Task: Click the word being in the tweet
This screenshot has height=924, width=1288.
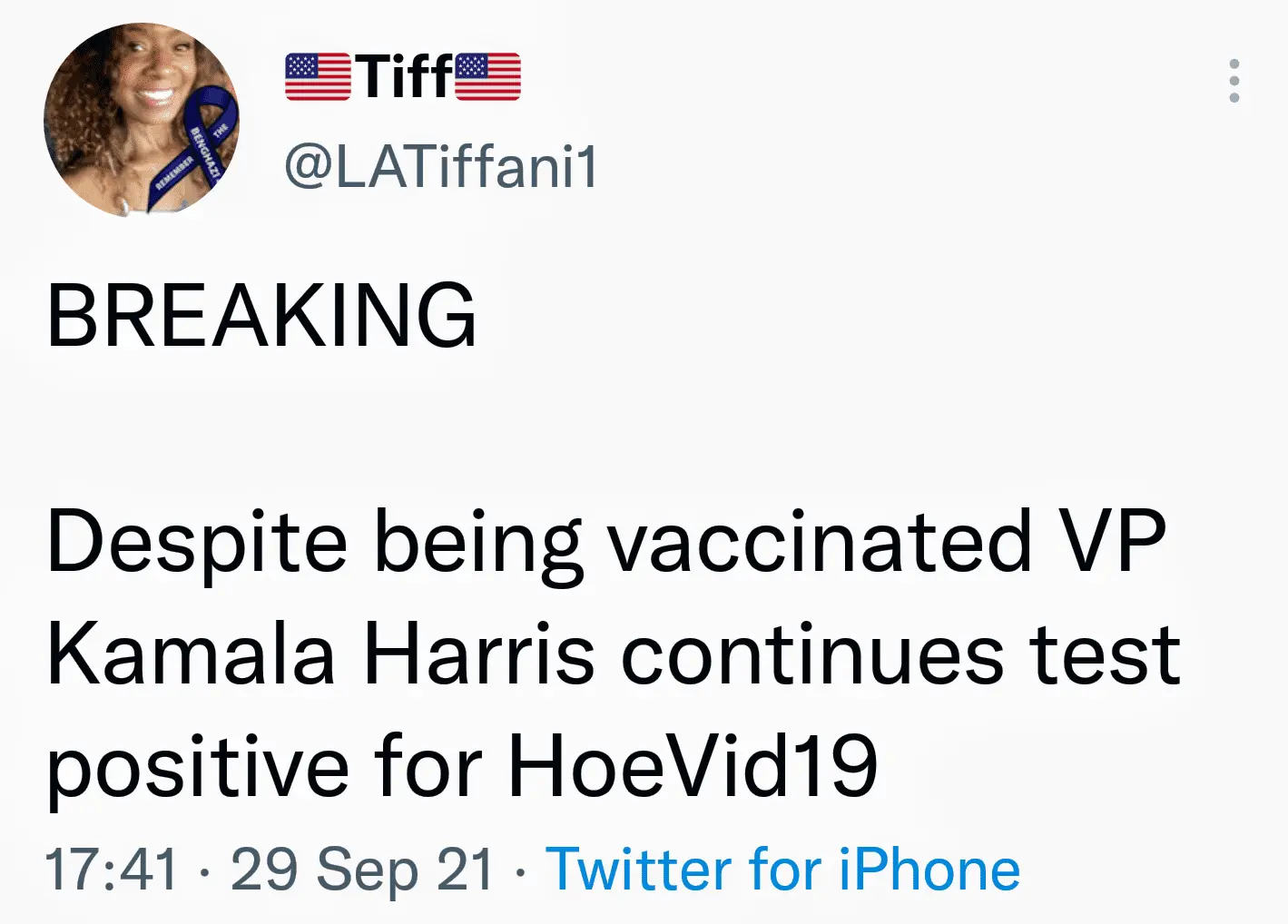Action: [478, 543]
